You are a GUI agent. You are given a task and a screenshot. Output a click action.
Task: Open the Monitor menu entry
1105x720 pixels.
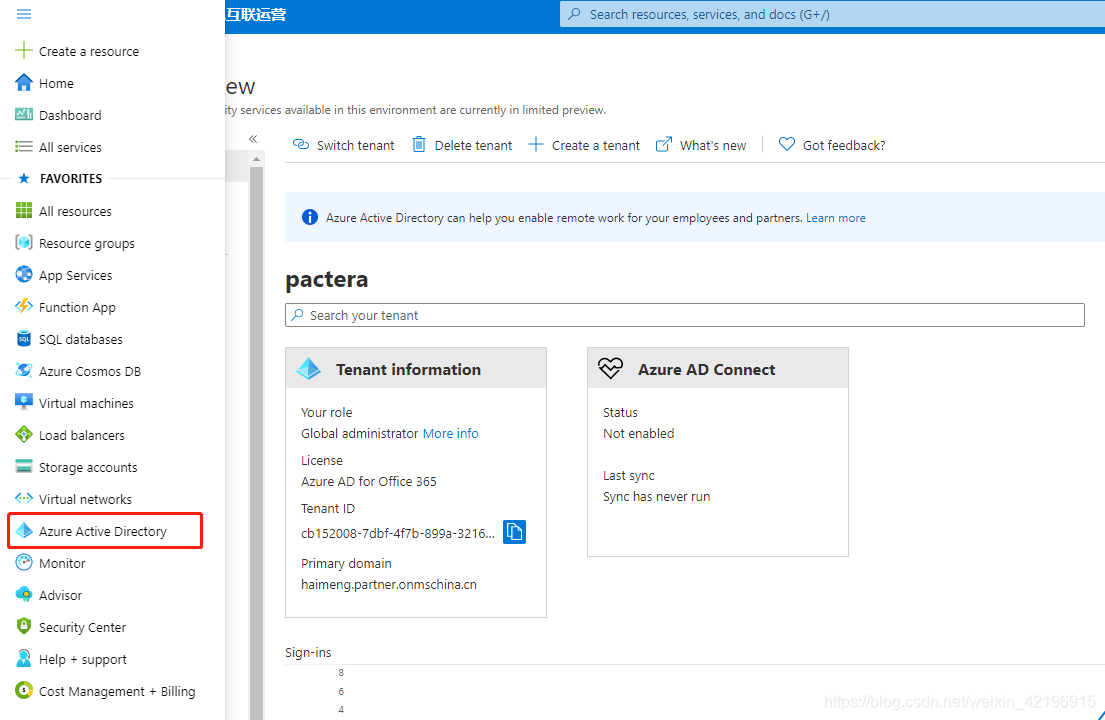[62, 563]
